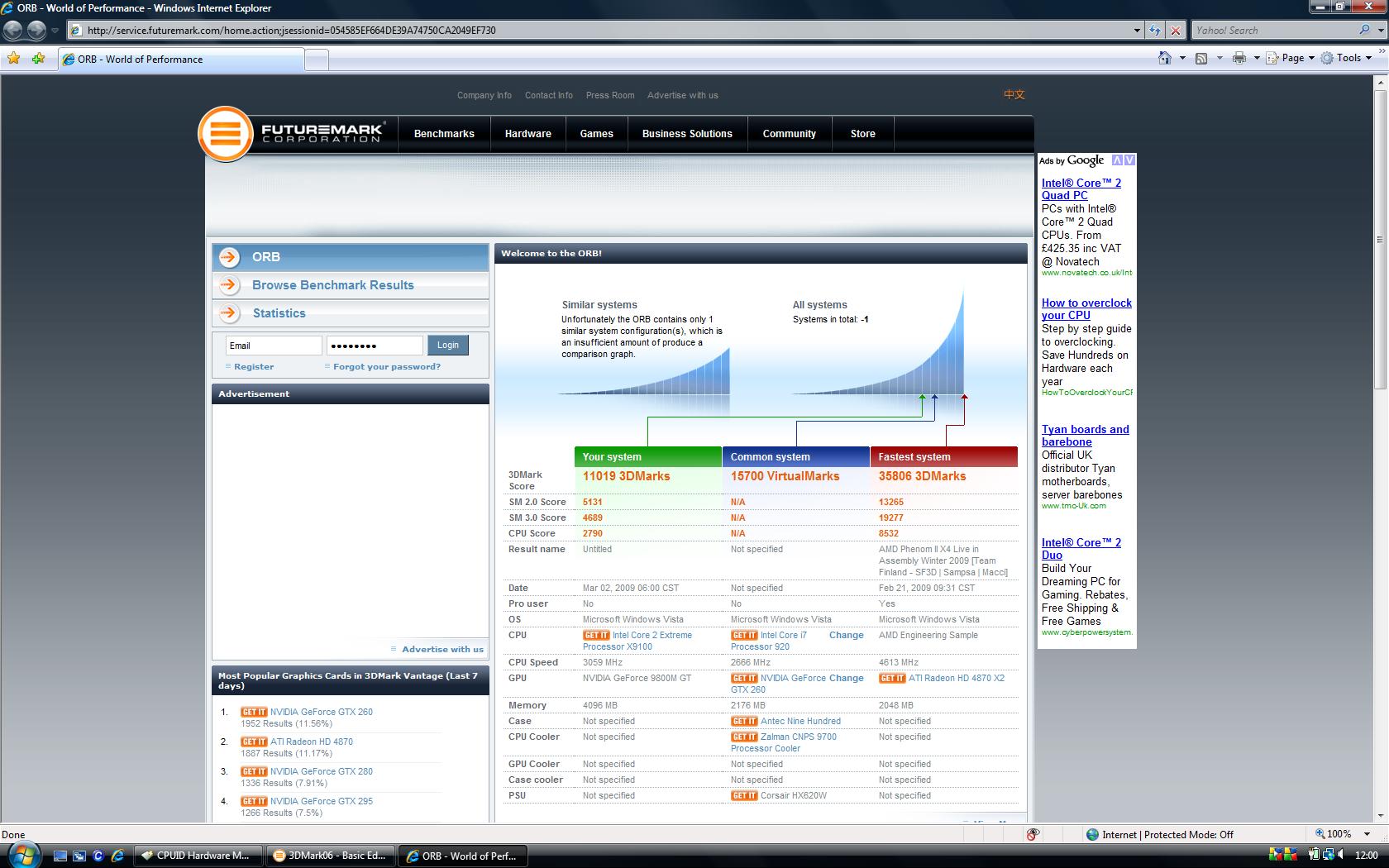Click the Home toolbar icon

(1165, 58)
